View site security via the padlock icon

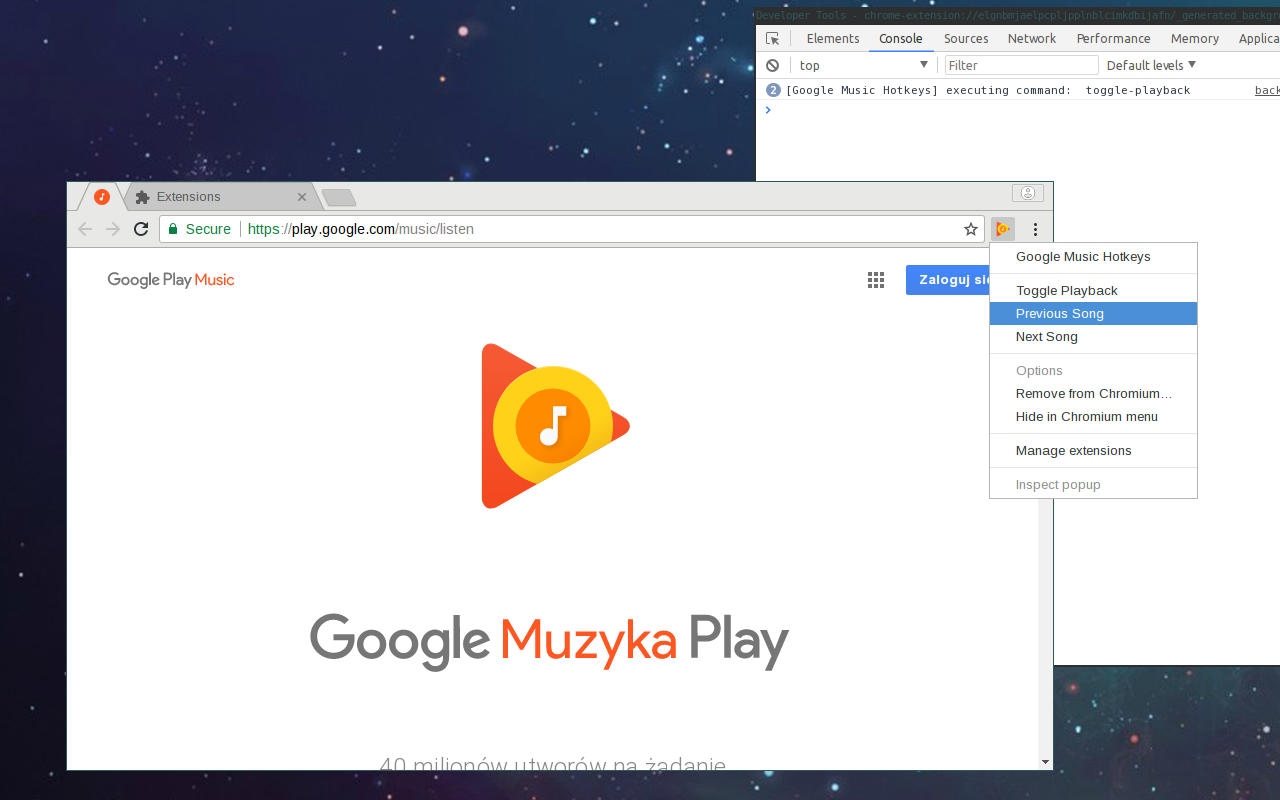(x=174, y=228)
